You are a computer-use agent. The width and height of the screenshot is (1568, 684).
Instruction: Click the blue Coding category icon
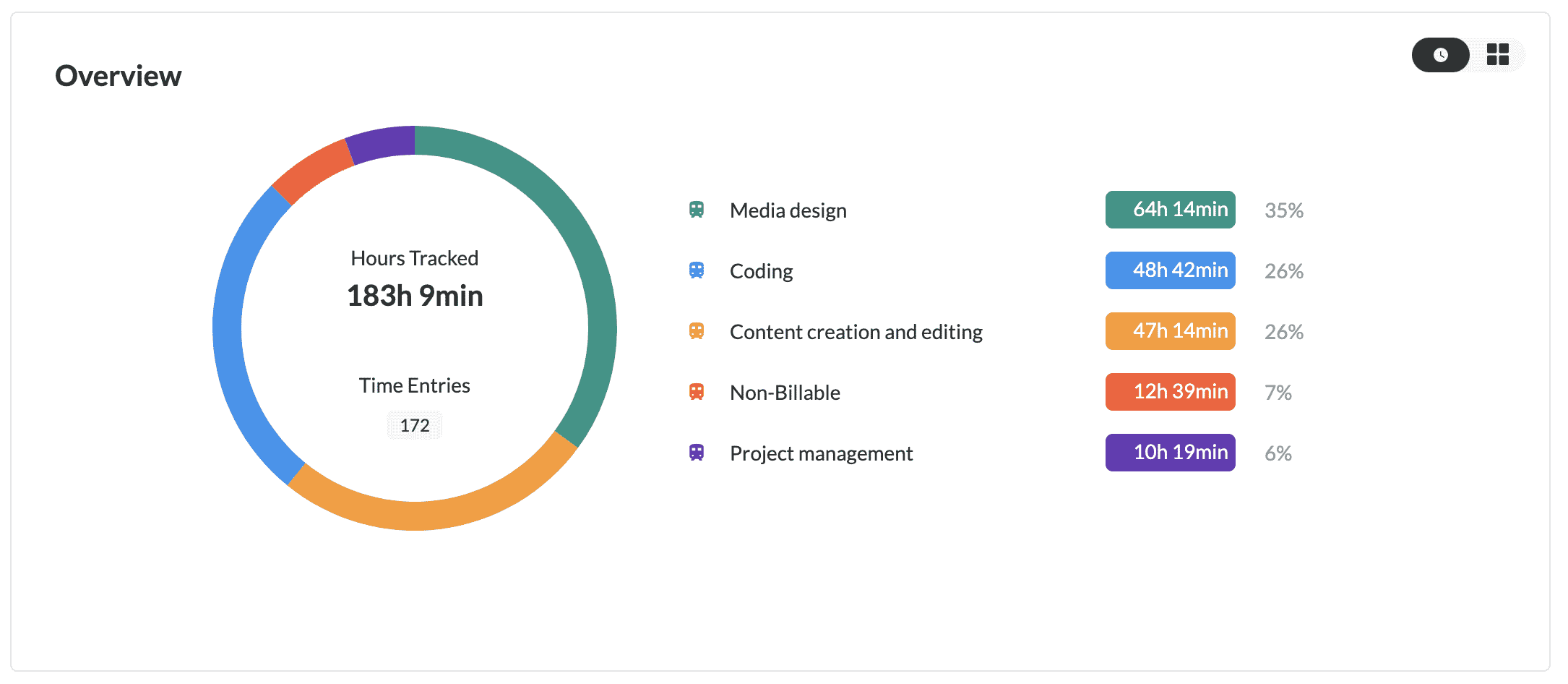point(697,270)
